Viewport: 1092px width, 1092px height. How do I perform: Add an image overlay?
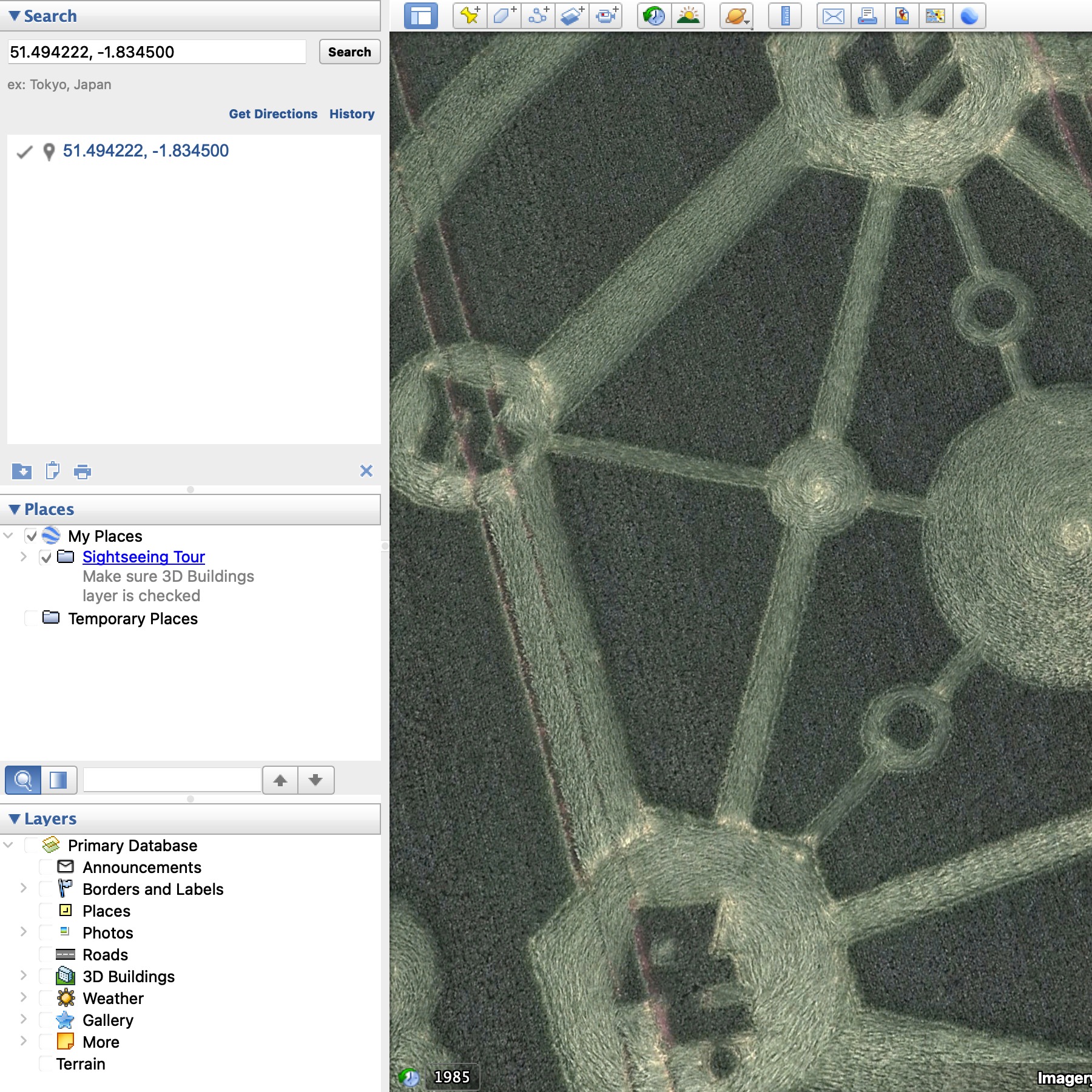[572, 16]
